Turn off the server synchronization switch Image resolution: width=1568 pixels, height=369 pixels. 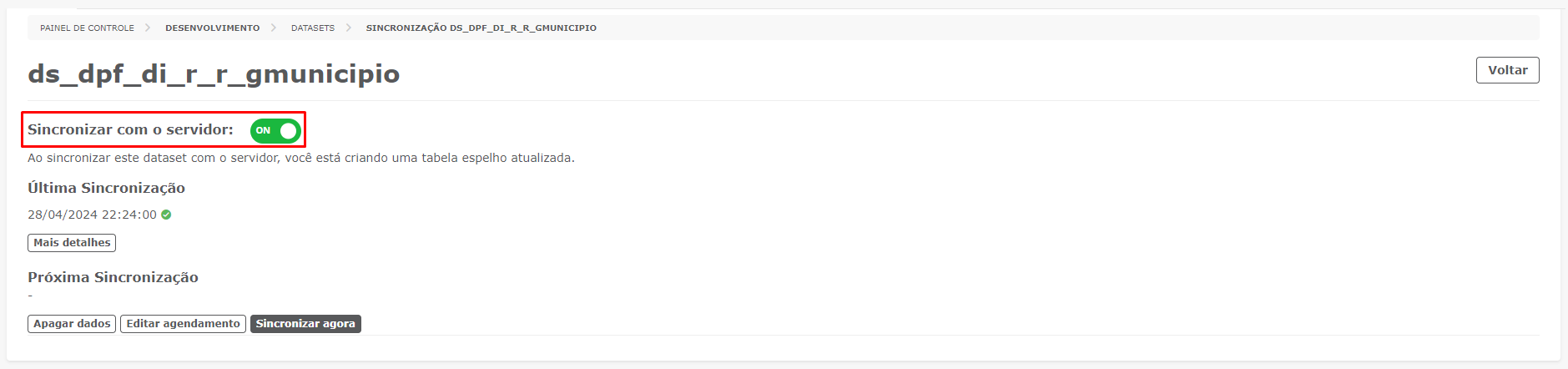coord(275,130)
